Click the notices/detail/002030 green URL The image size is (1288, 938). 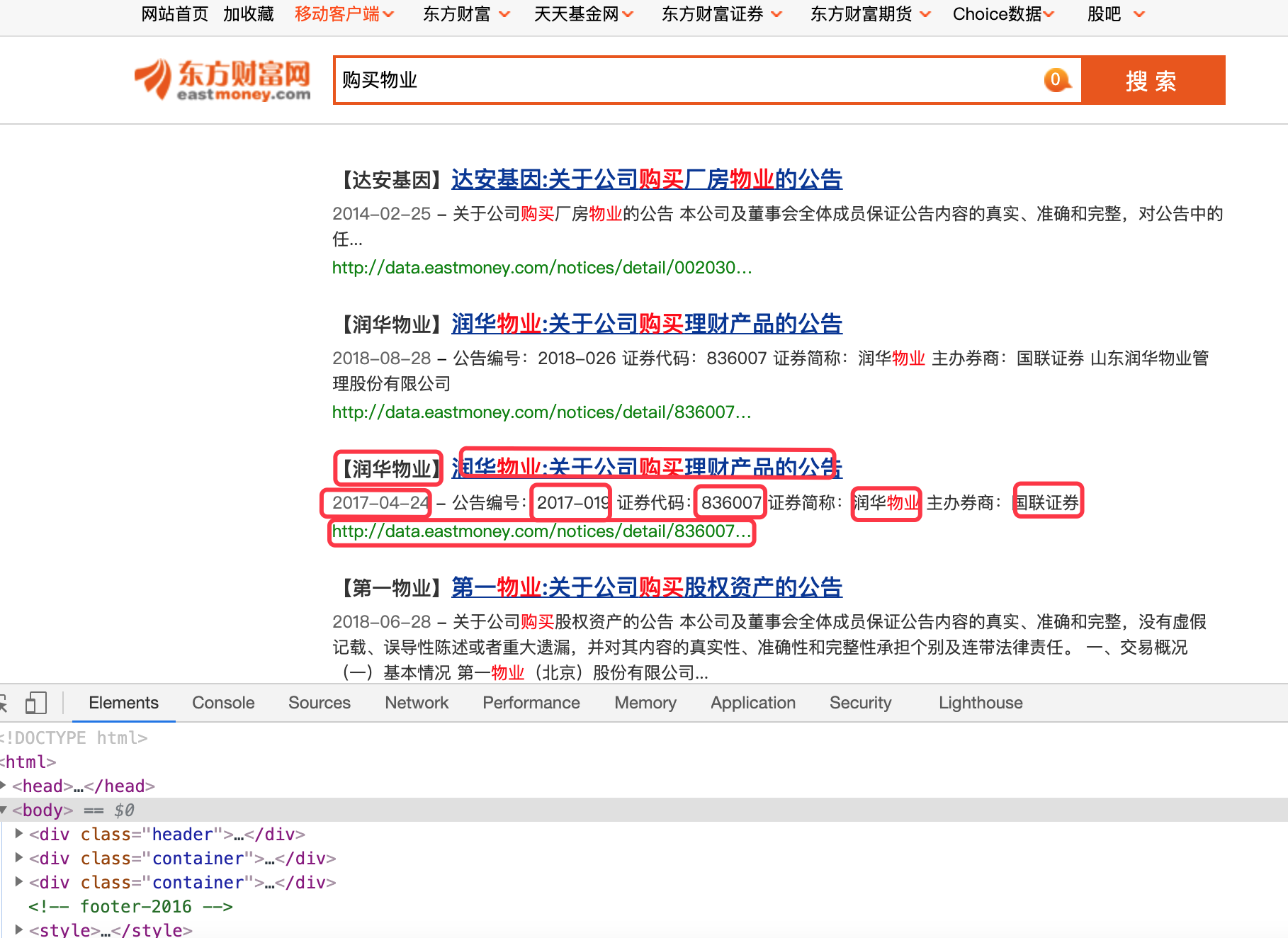coord(542,268)
